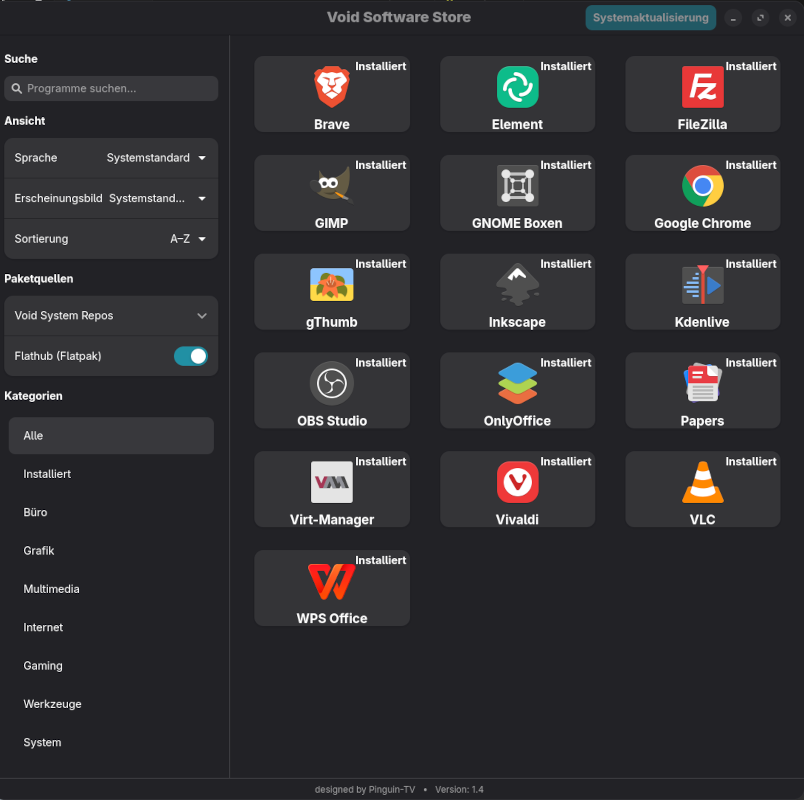The image size is (804, 800).
Task: Click the Brave browser lion icon
Action: pyautogui.click(x=331, y=87)
